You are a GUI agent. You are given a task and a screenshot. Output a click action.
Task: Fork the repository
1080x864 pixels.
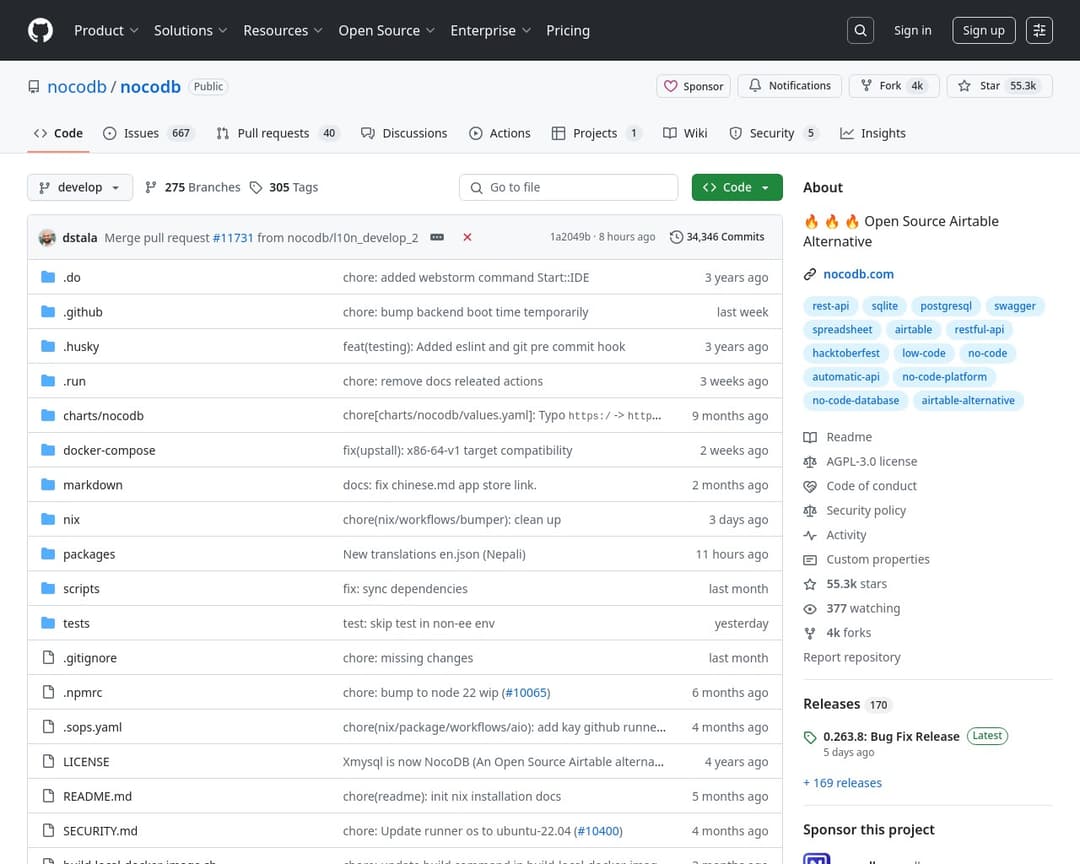click(893, 86)
